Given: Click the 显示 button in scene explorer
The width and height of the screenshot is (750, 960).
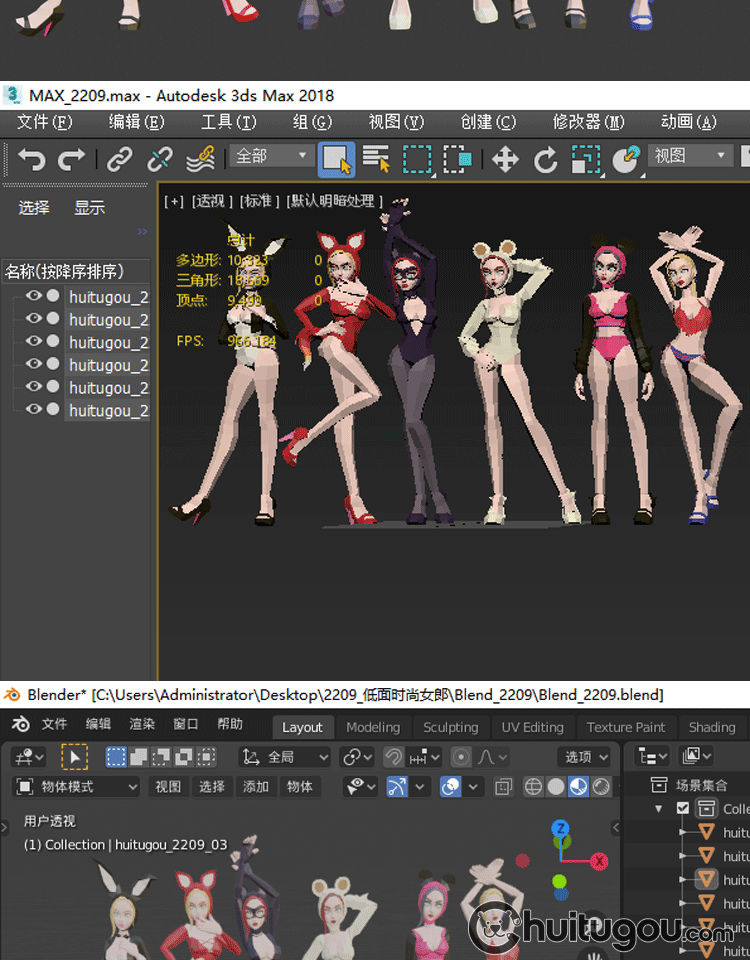Looking at the screenshot, I should tap(89, 208).
